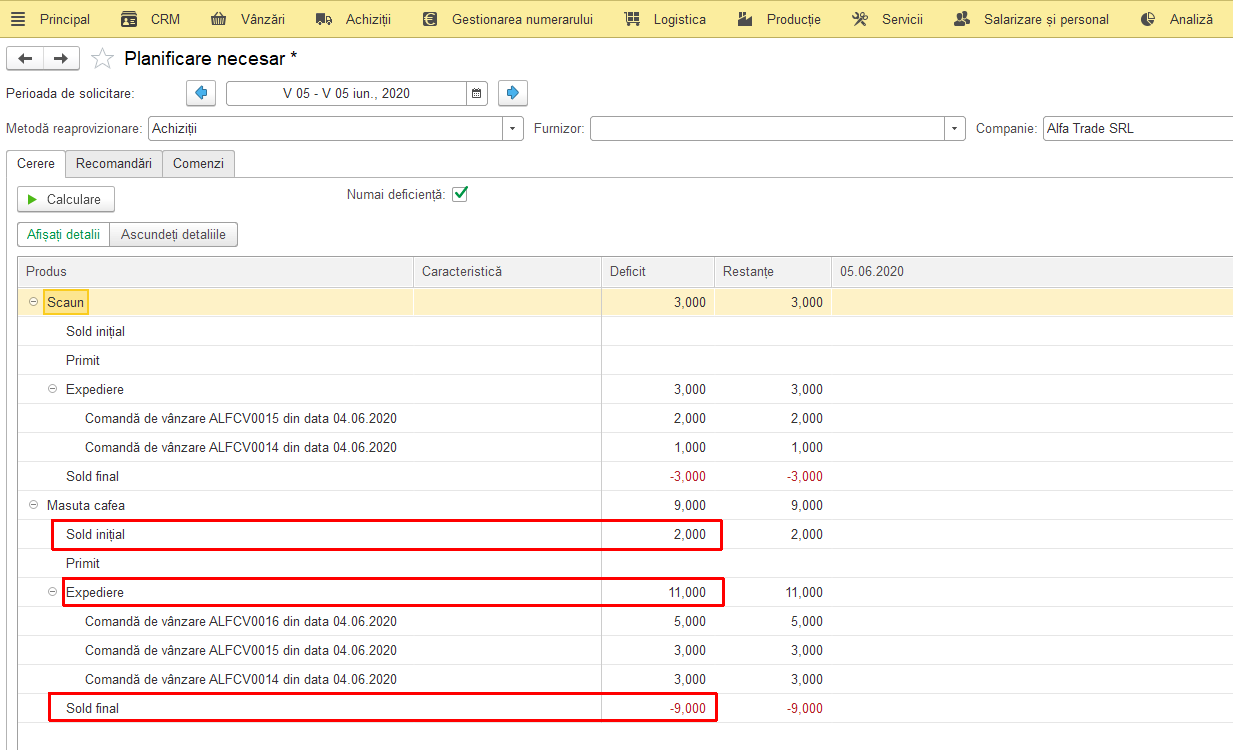Click the 05.06.2020 column header

tap(1032, 272)
